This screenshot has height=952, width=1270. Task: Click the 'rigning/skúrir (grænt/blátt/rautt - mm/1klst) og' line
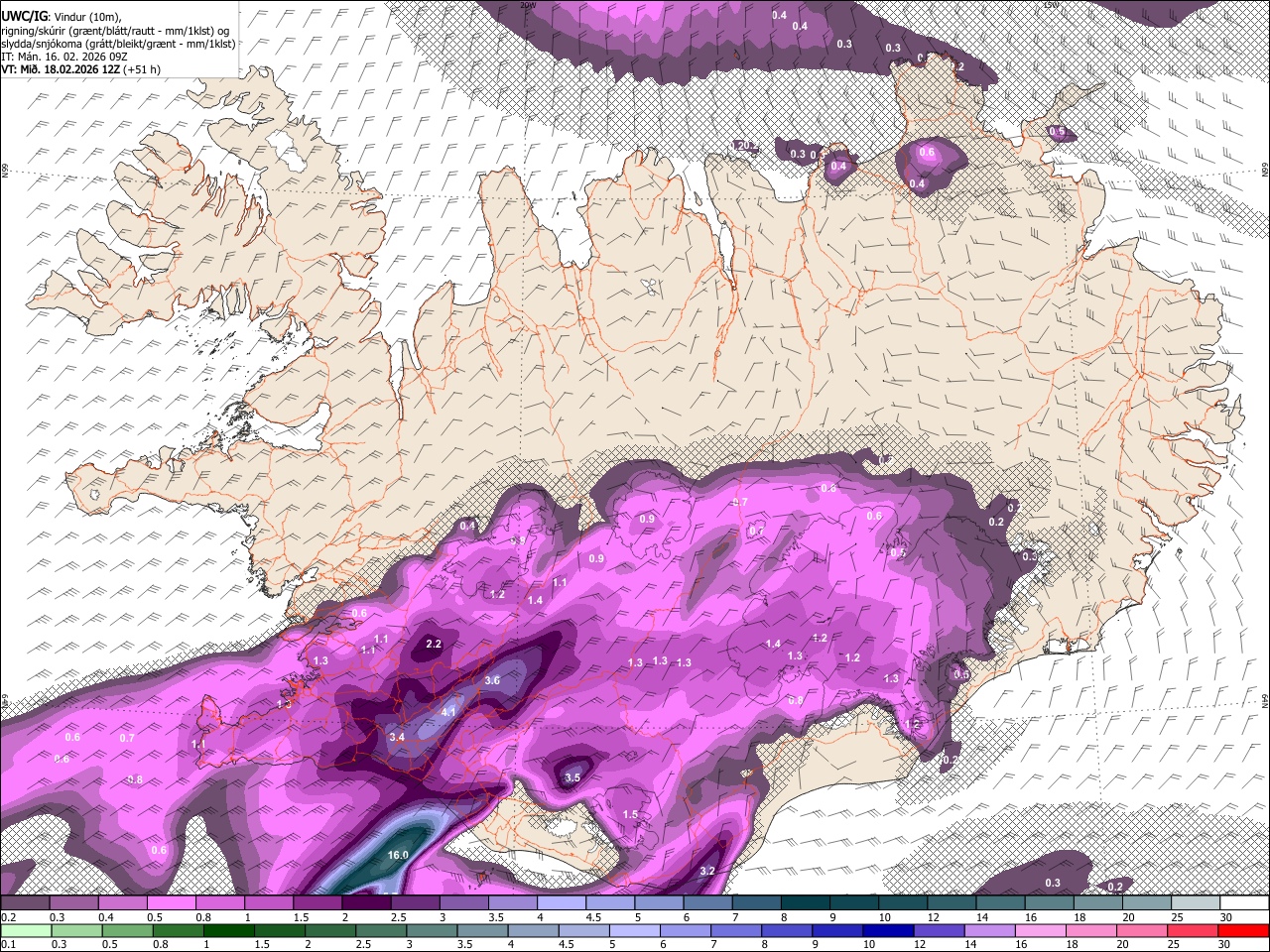(x=116, y=31)
